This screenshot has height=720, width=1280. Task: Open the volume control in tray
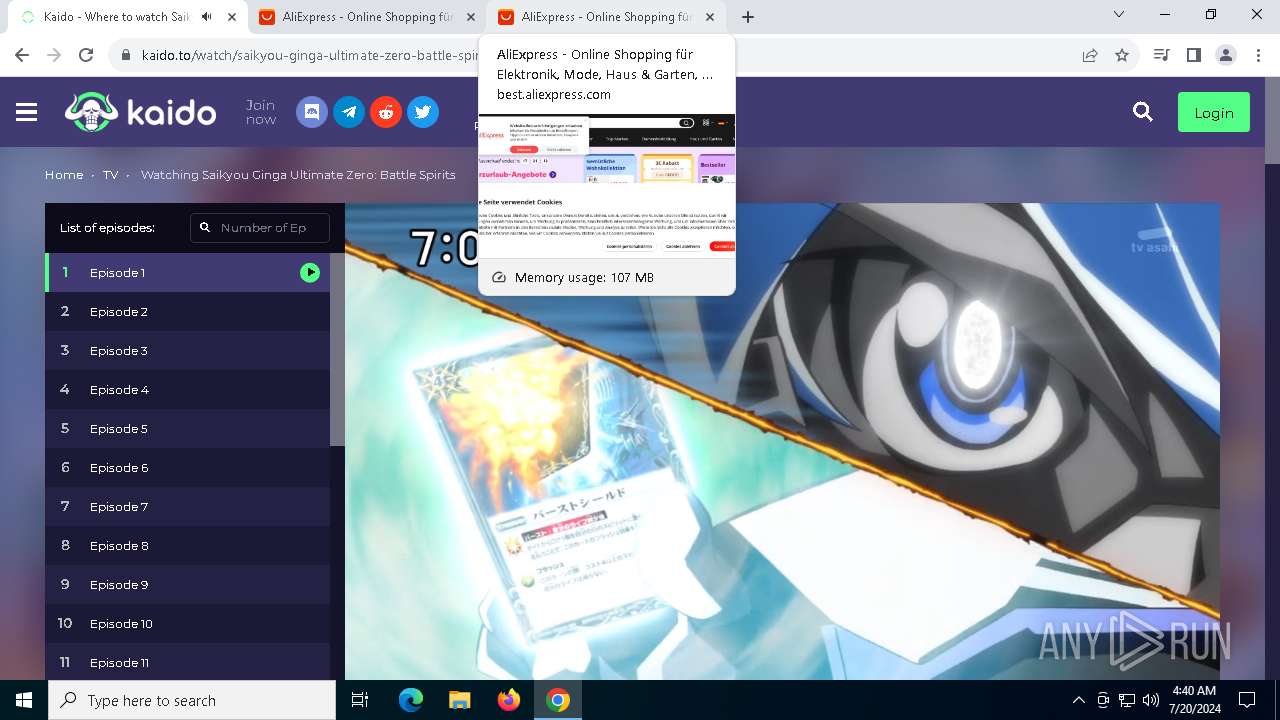[1151, 700]
